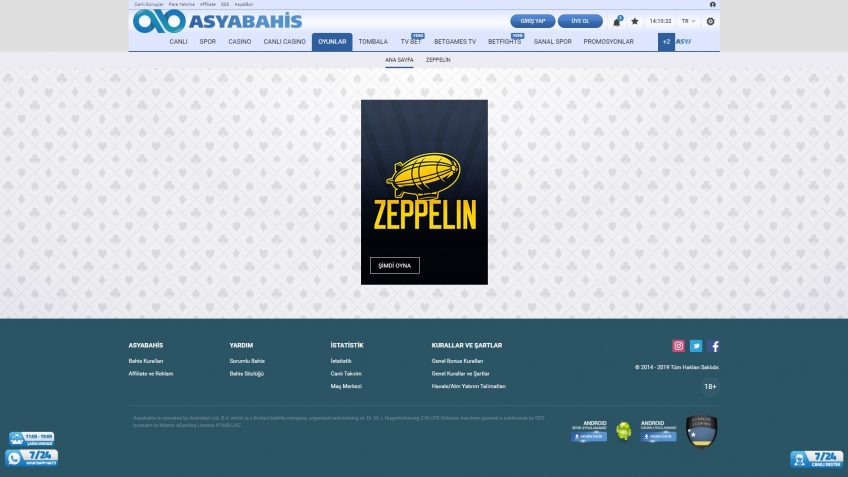848x477 pixels.
Task: Click the lock icon at top right
Action: pos(713,4)
